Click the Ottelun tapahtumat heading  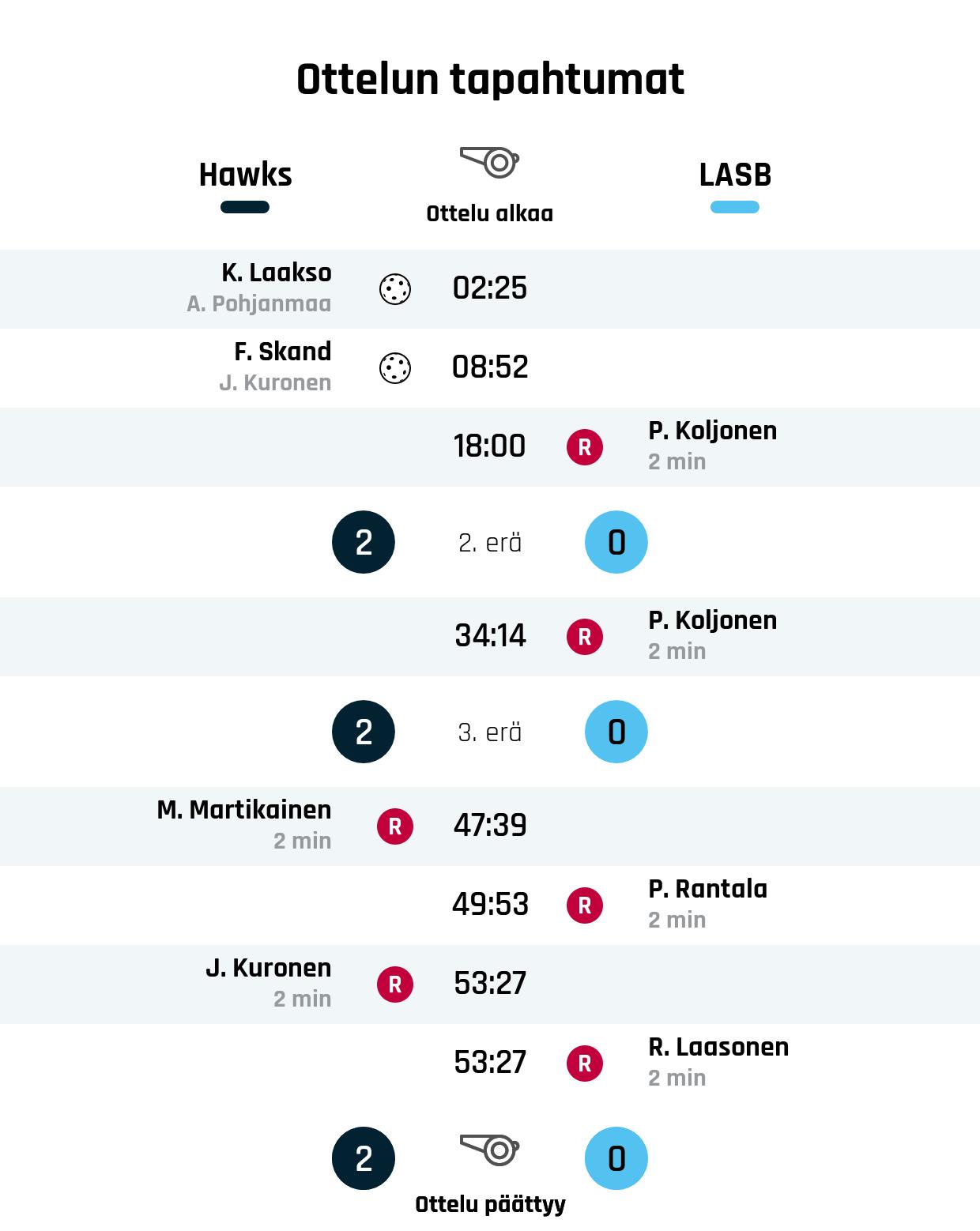(x=490, y=79)
